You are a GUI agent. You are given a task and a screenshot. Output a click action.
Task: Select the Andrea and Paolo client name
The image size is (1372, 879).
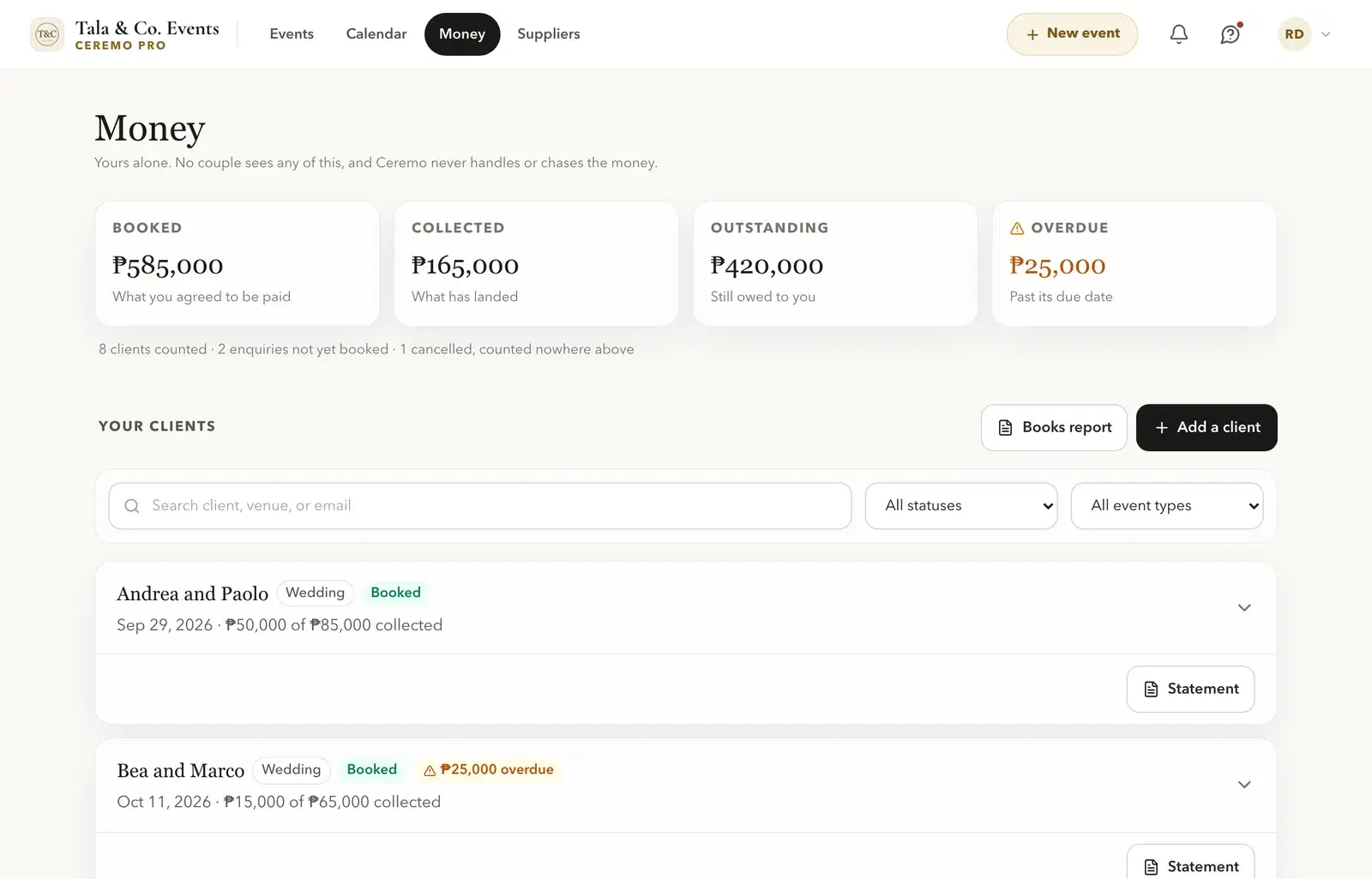(193, 593)
